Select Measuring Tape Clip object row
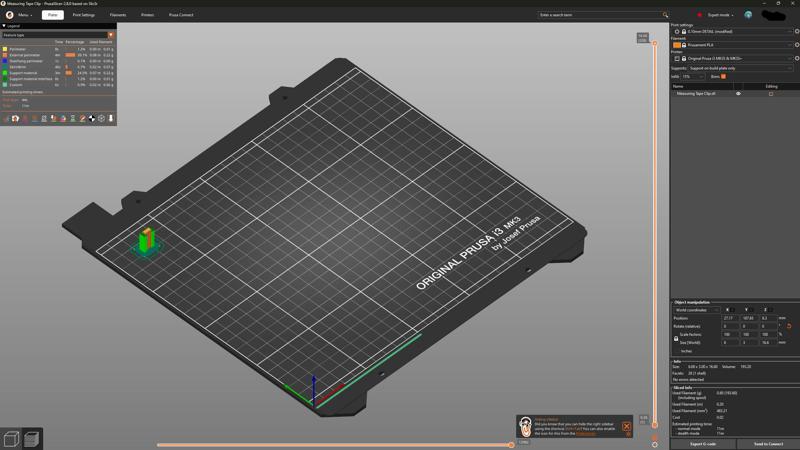 coord(735,94)
